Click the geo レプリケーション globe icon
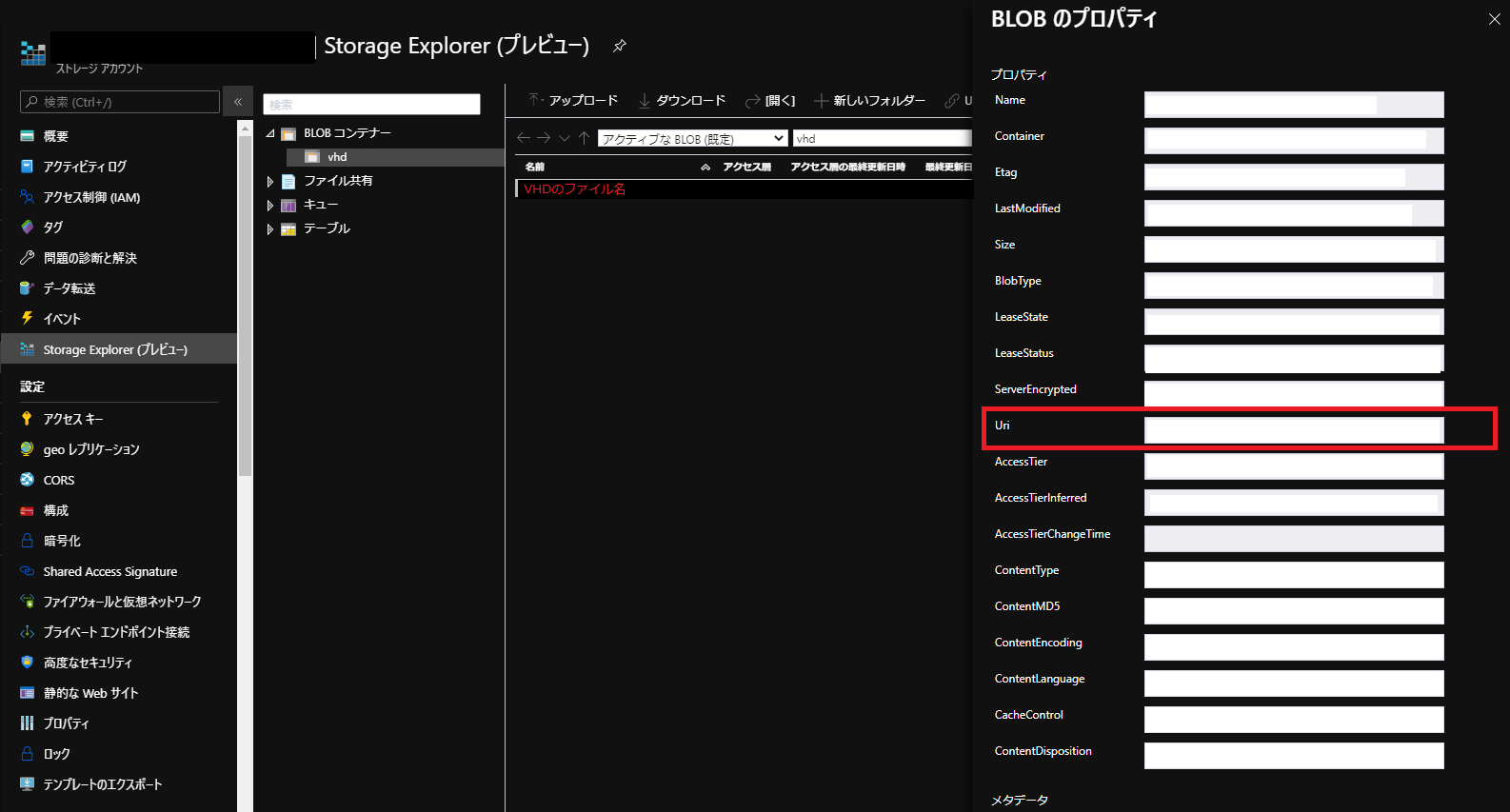Viewport: 1510px width, 812px height. coord(27,449)
